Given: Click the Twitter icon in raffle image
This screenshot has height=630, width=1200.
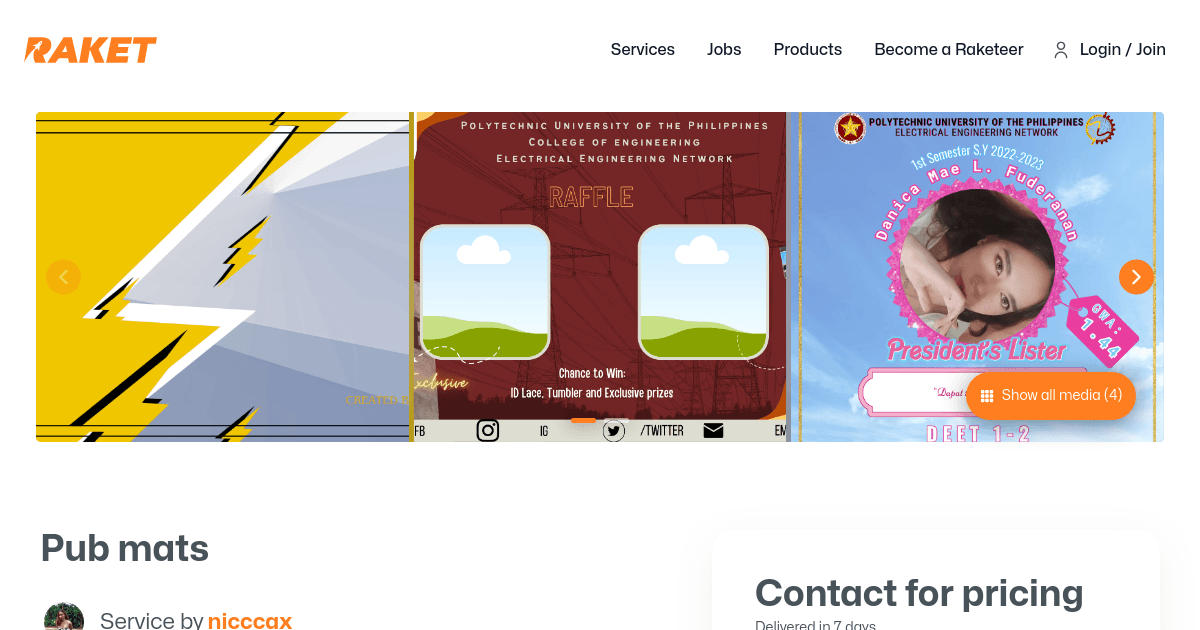Looking at the screenshot, I should tap(614, 431).
